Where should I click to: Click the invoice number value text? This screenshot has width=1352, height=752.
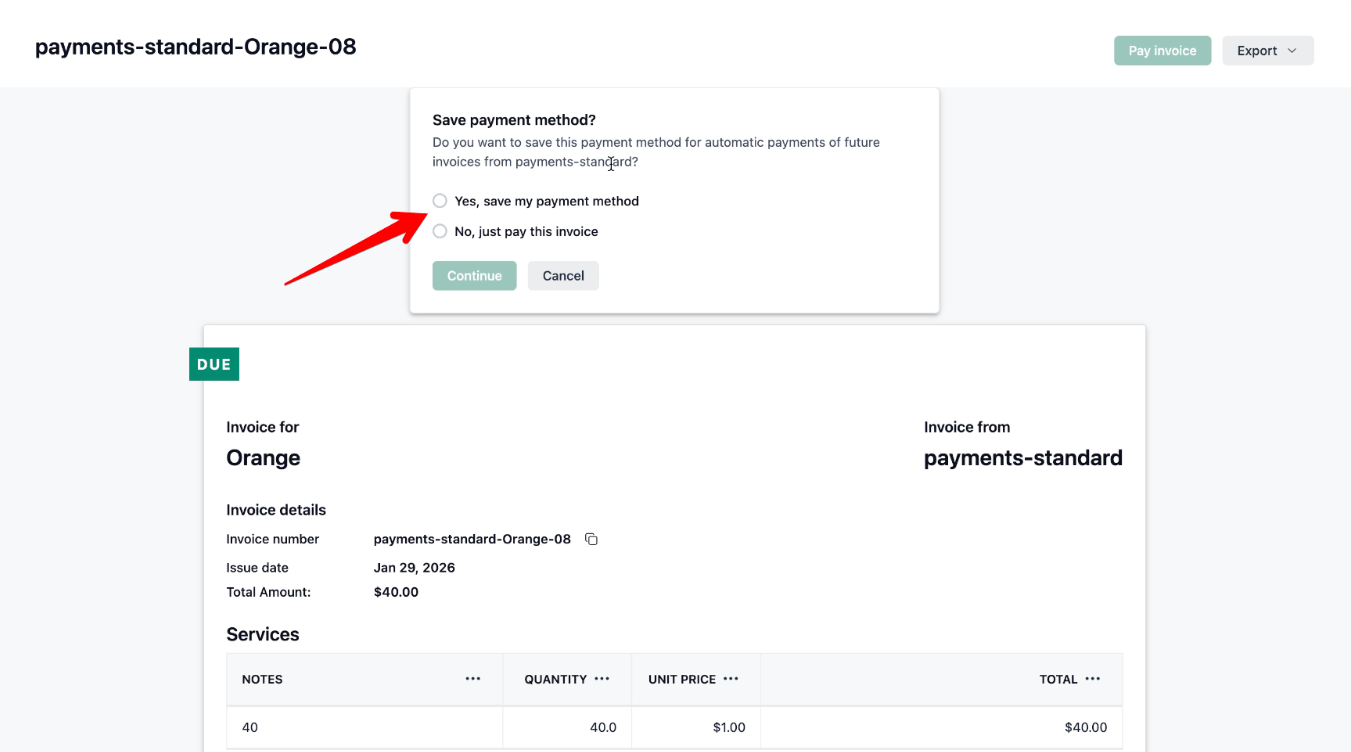coord(472,539)
